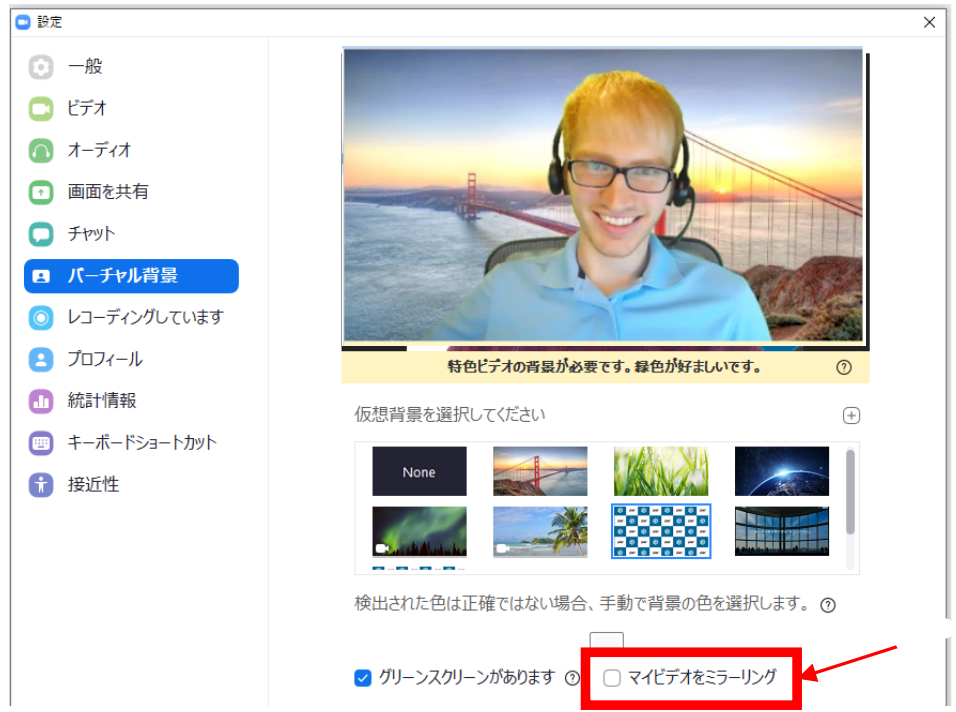Viewport: 956px width, 712px height.
Task: Uncheck グリーンスクリーンがあります checkbox
Action: click(x=363, y=678)
